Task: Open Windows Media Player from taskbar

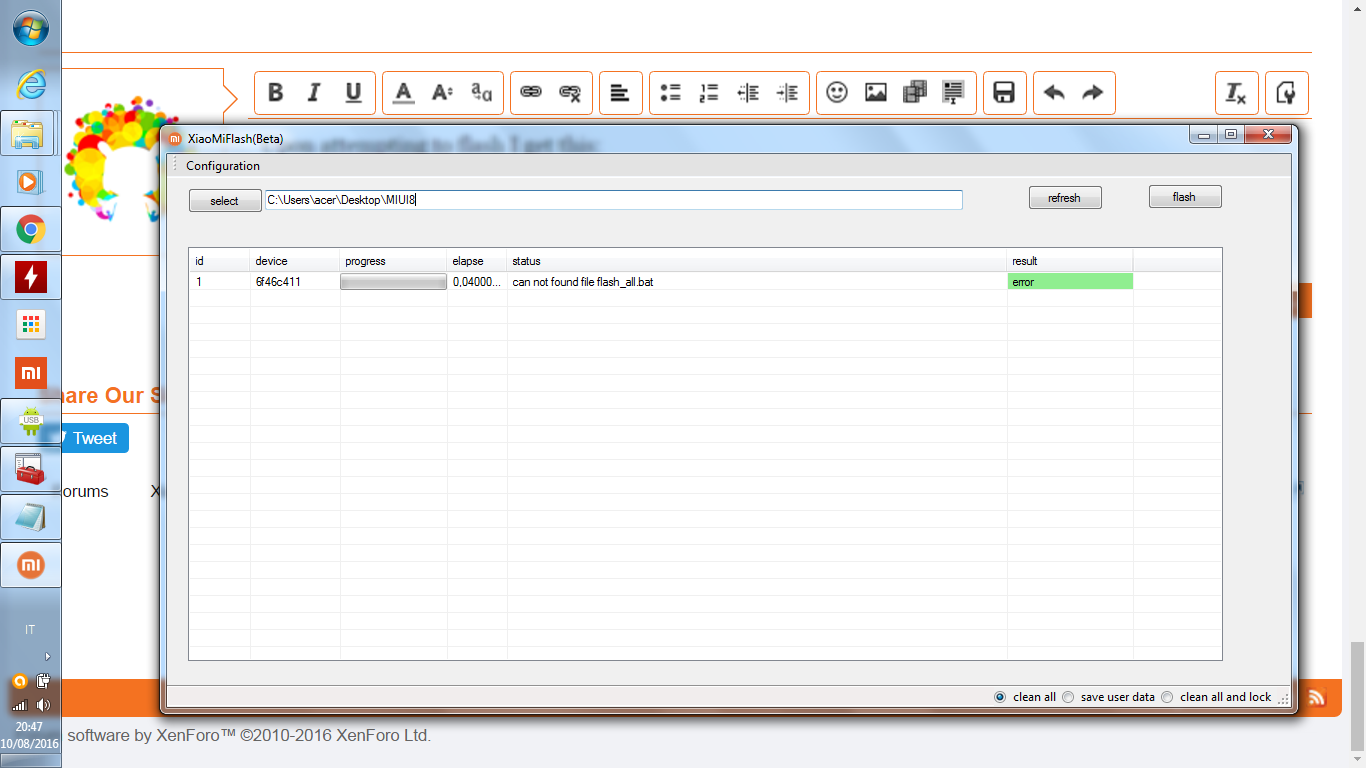Action: tap(30, 181)
